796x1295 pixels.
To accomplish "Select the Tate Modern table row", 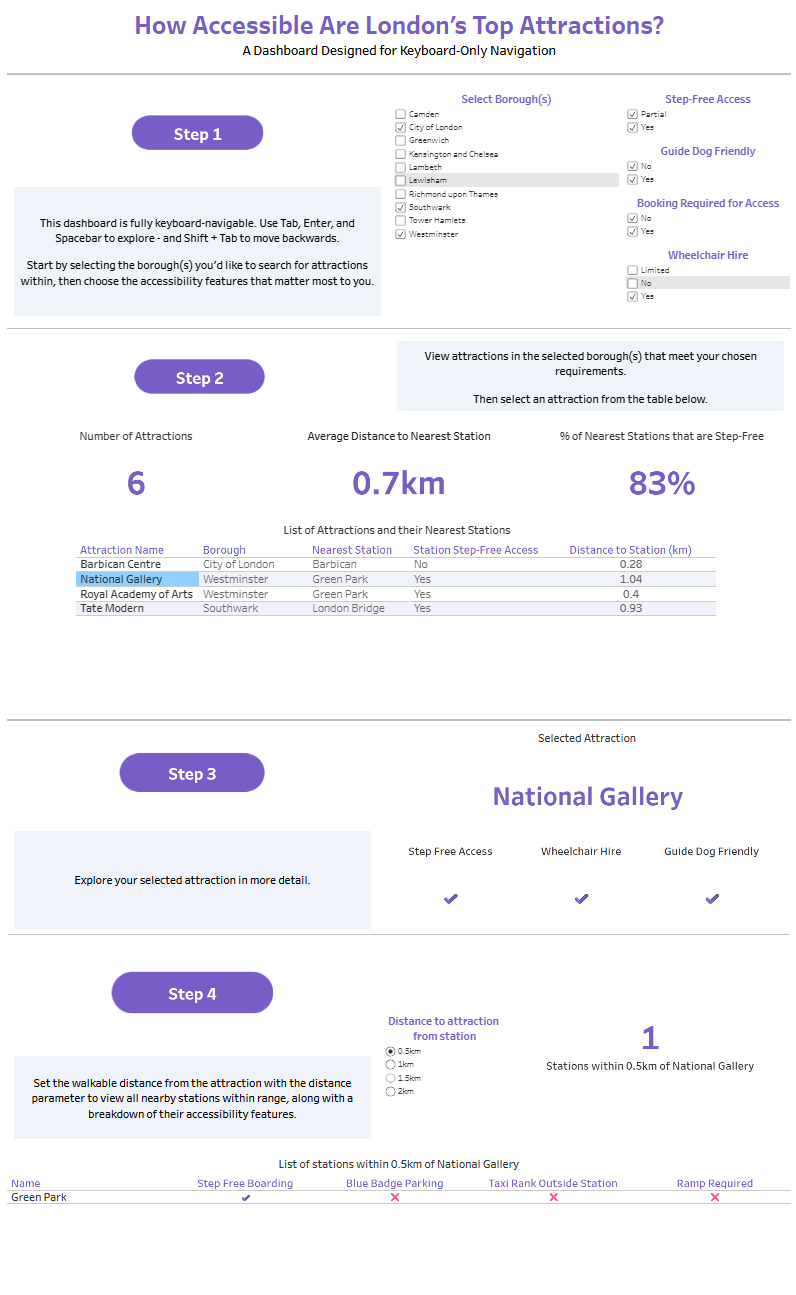I will click(112, 608).
